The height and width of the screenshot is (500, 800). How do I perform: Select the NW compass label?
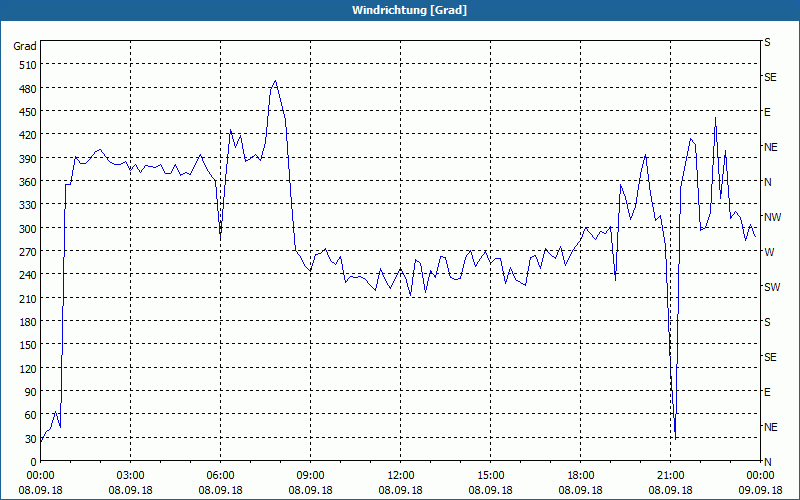(772, 217)
